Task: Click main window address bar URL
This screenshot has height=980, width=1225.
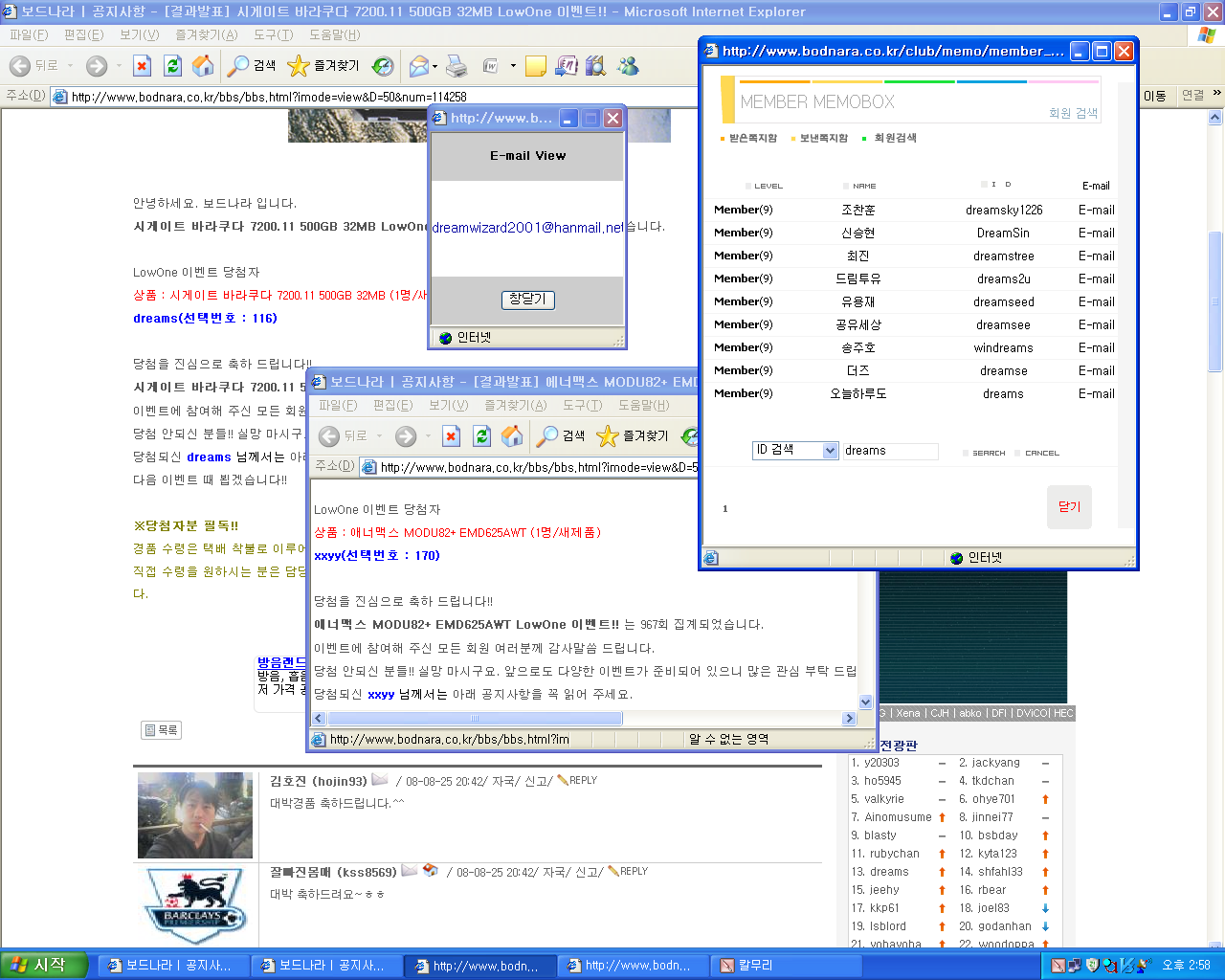Action: (269, 97)
